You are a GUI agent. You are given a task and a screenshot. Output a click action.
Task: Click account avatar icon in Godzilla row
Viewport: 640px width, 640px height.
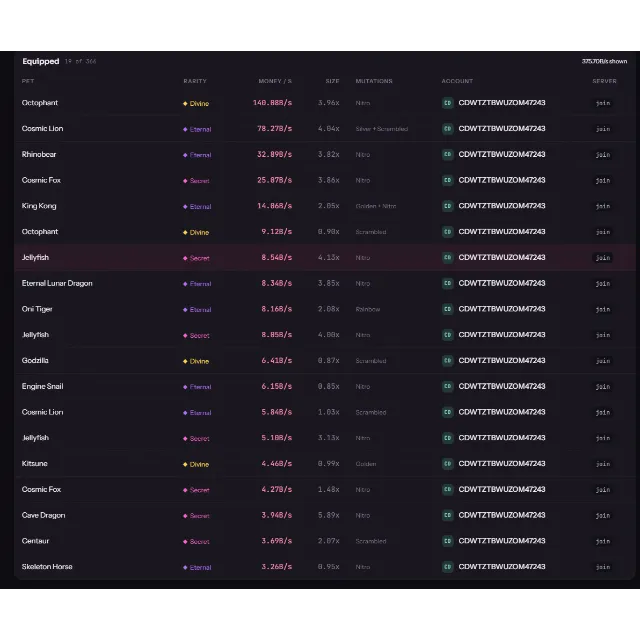click(447, 361)
